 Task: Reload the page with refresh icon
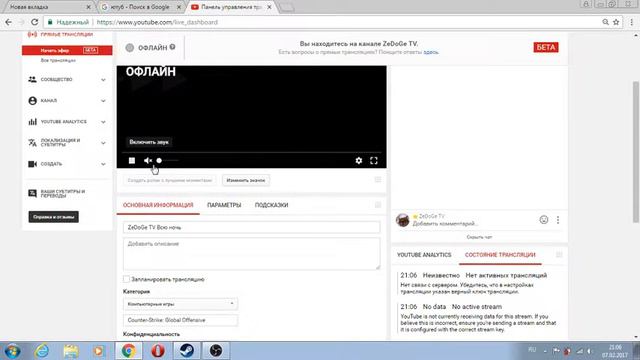point(35,22)
